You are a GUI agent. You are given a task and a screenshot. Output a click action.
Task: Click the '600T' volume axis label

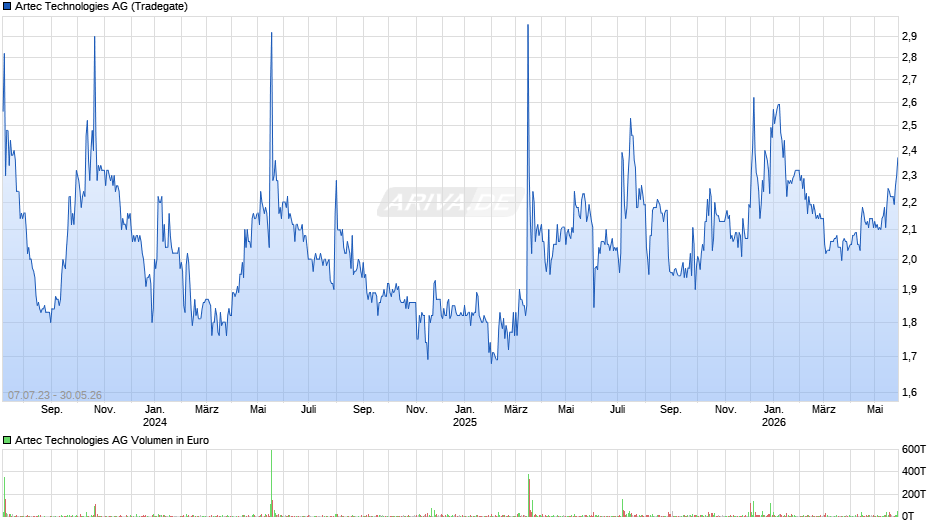(914, 449)
